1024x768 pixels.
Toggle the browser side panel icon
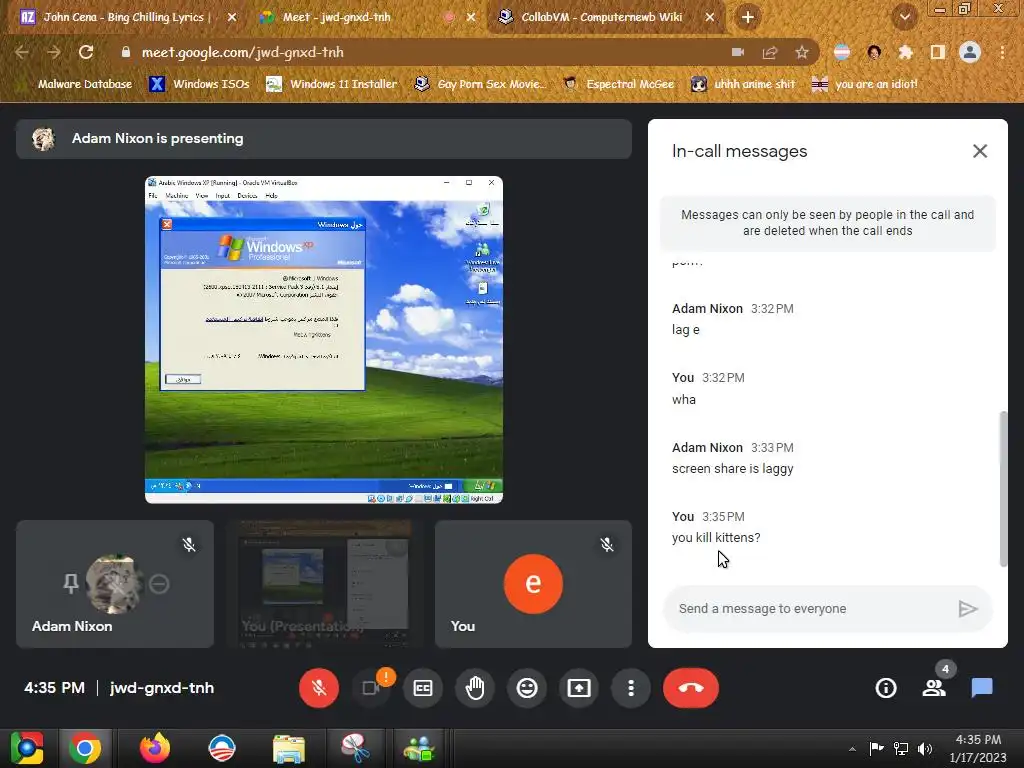(937, 52)
